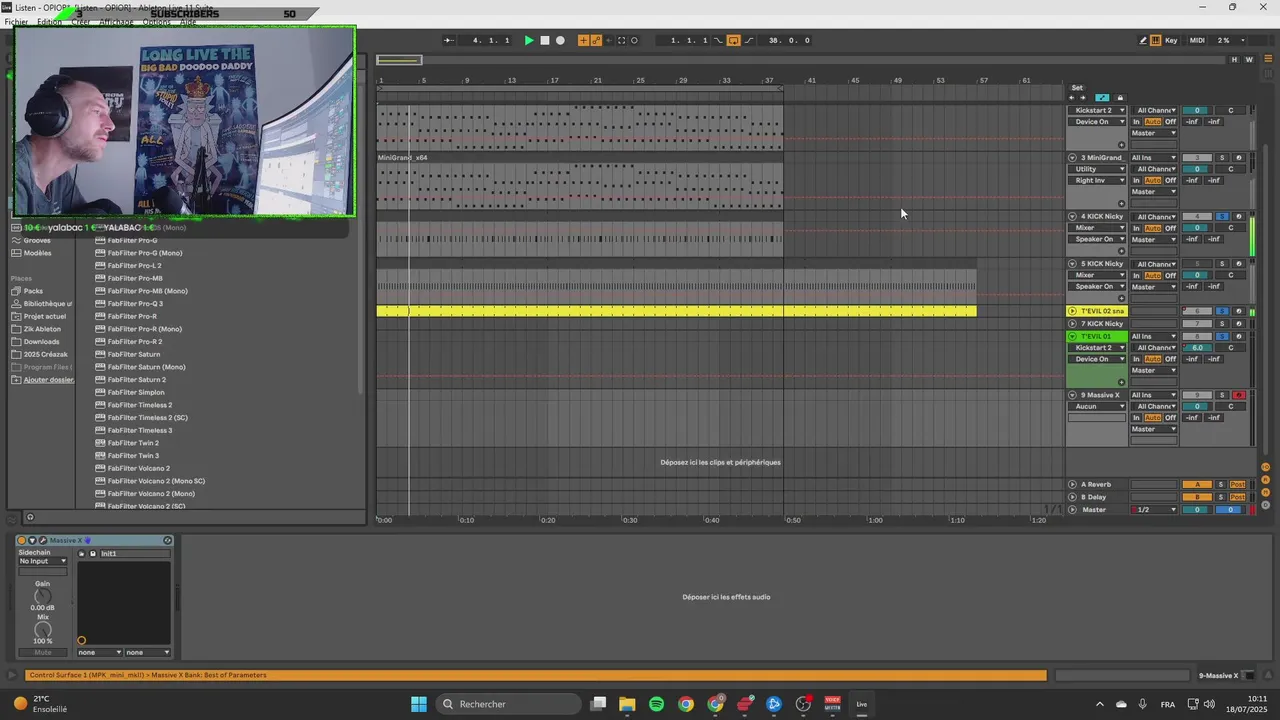Toggle Post on A Reverb return
This screenshot has height=720, width=1280.
pyautogui.click(x=1238, y=484)
